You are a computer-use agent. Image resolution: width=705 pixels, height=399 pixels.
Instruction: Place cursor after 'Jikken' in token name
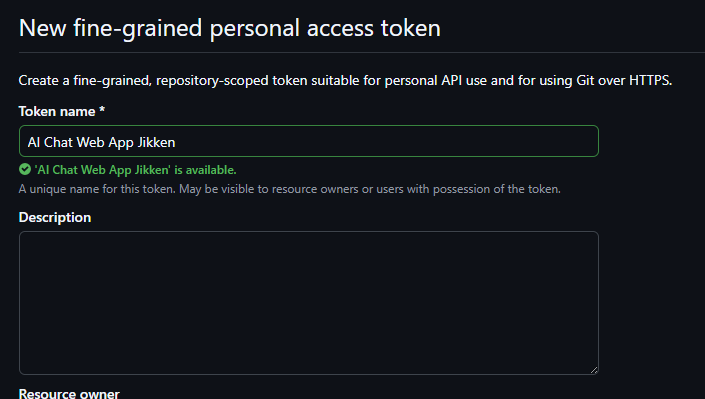coord(176,142)
